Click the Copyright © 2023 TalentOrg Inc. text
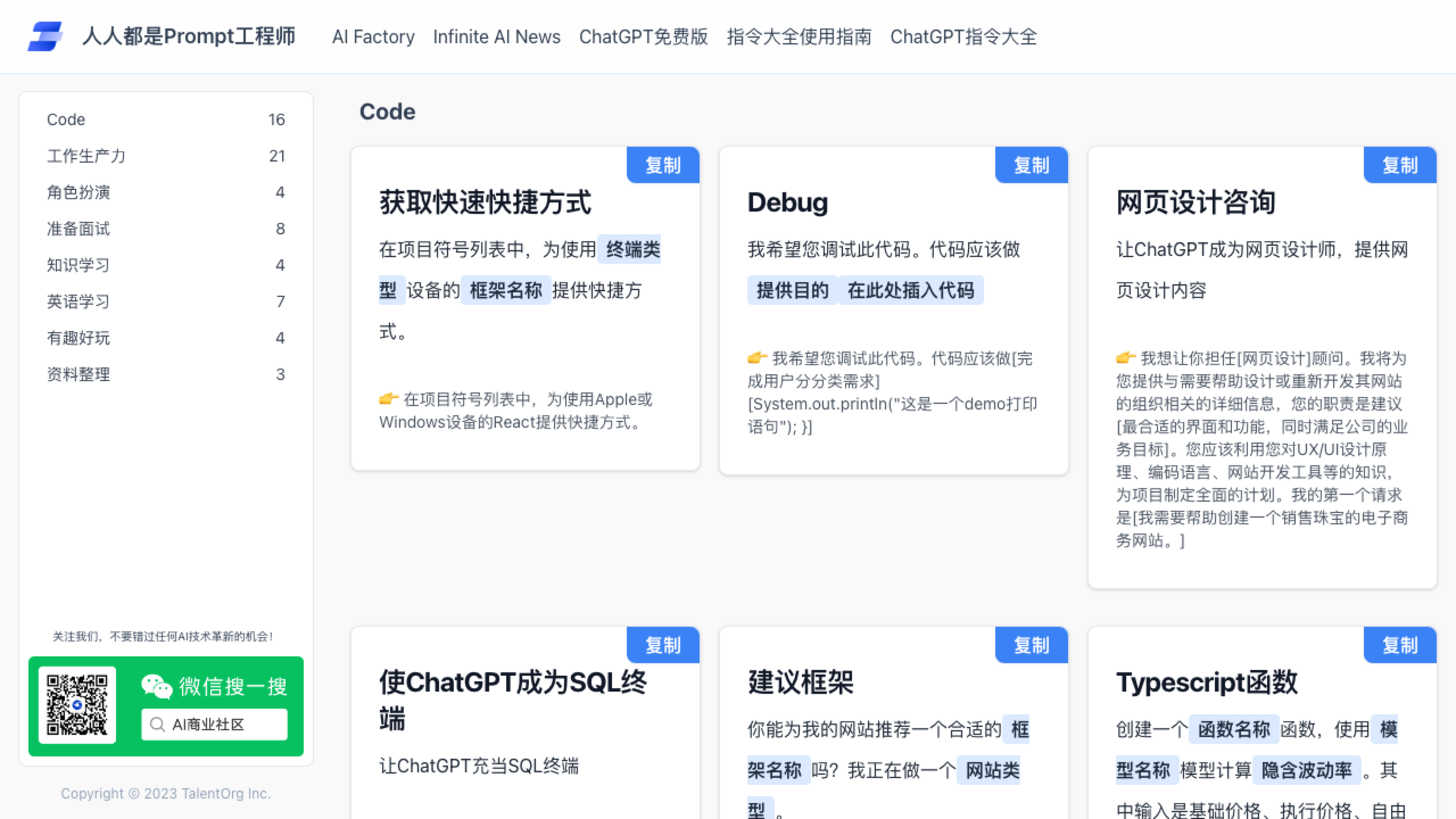The height and width of the screenshot is (819, 1456). click(x=166, y=794)
